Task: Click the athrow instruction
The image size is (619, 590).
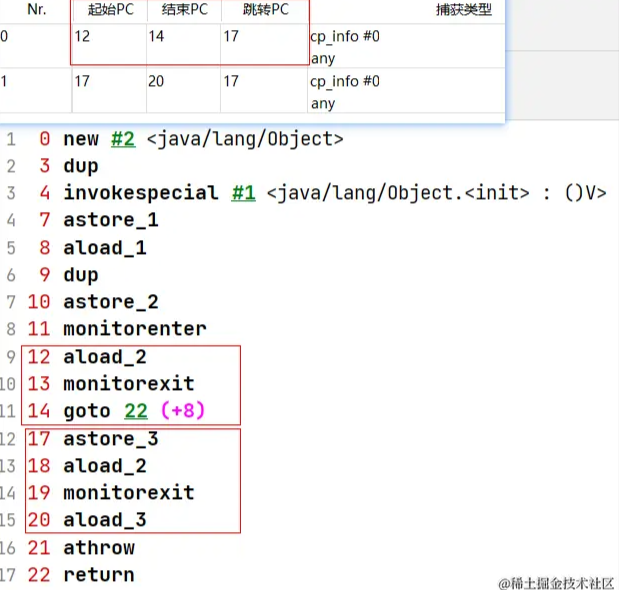Action: 99,548
